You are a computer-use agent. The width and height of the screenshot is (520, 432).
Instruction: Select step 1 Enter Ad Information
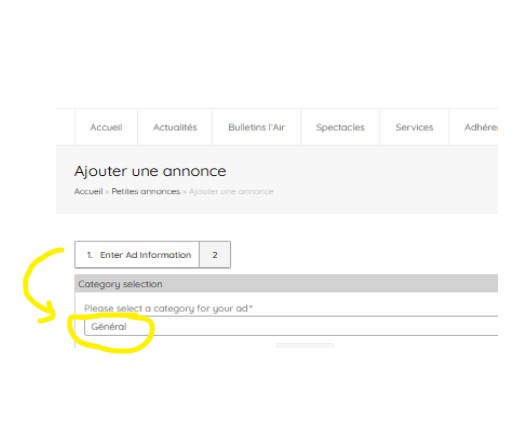[137, 255]
